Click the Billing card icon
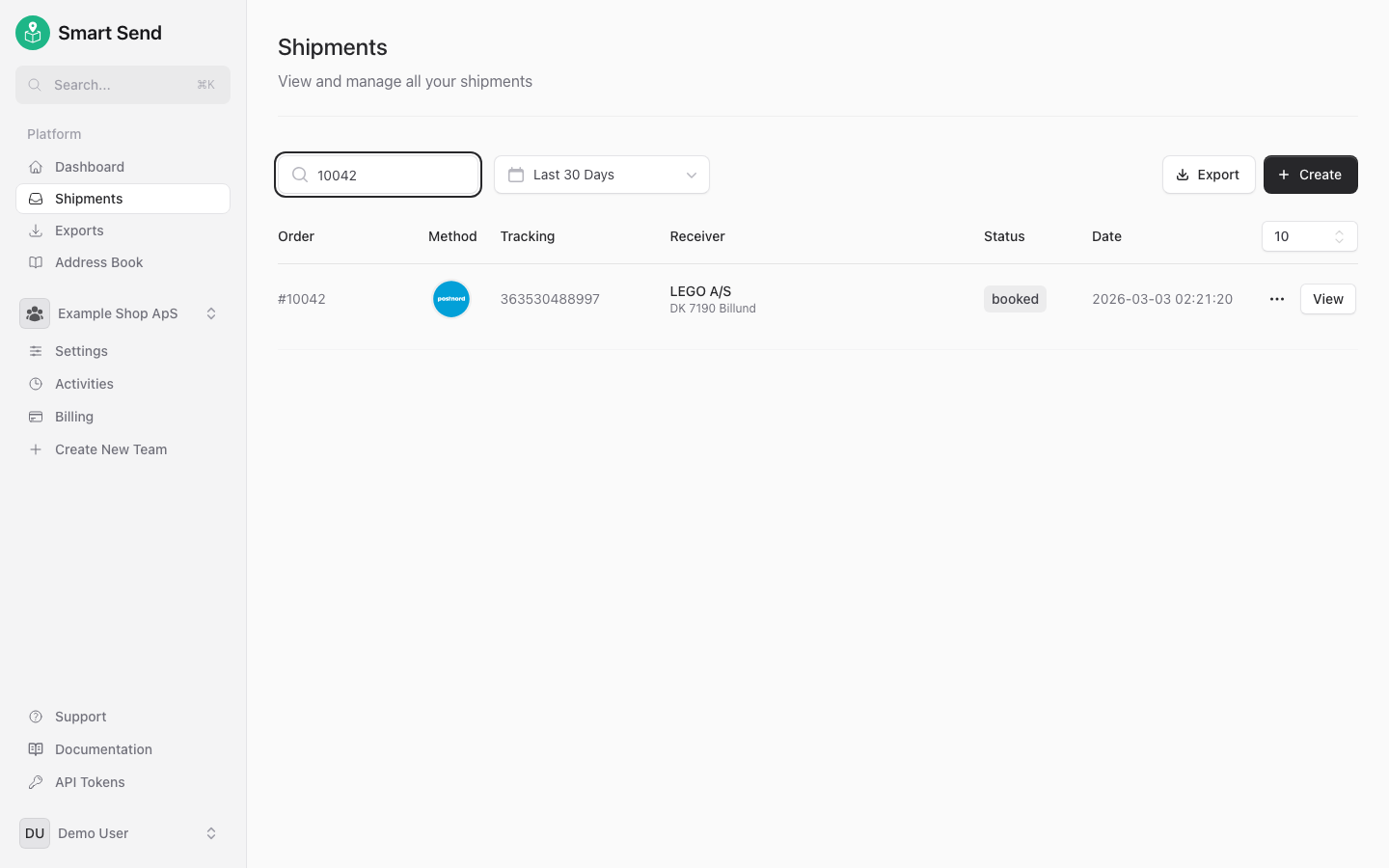This screenshot has height=868, width=1389. [36, 416]
